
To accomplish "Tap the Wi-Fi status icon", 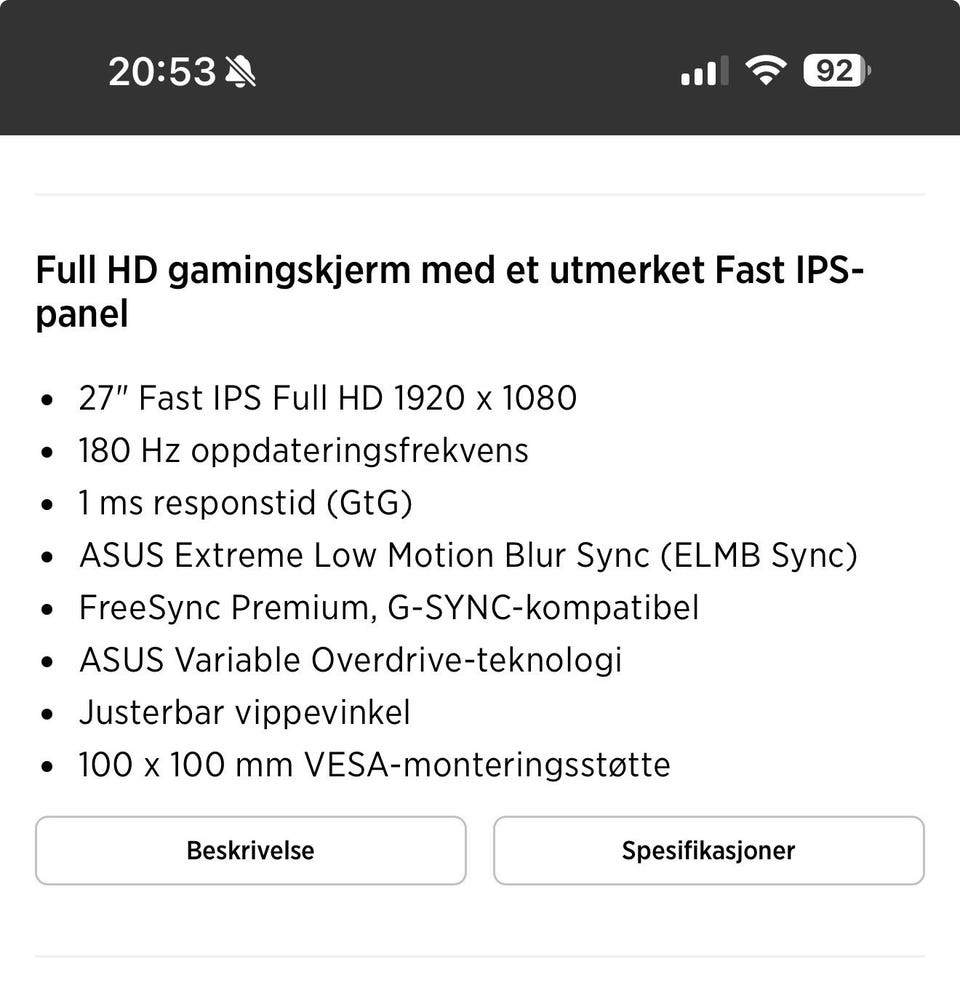I will coord(765,71).
